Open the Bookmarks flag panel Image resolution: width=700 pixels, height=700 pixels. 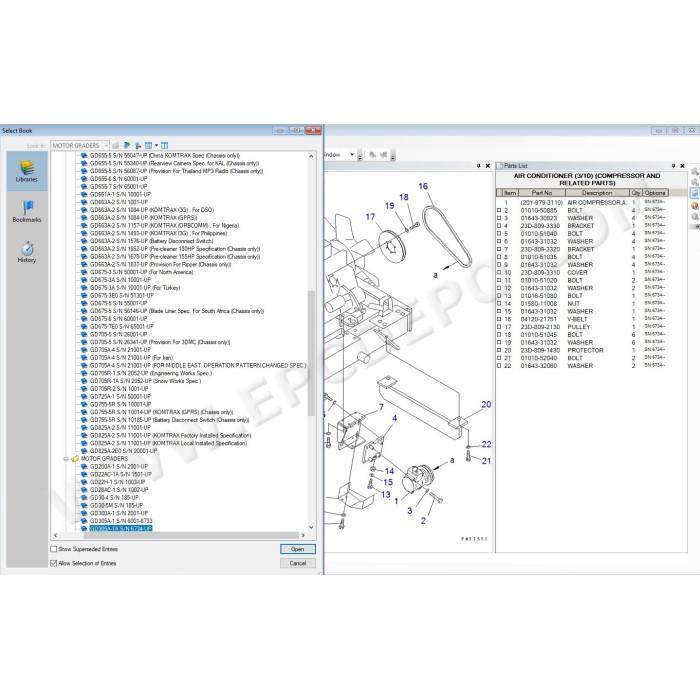27,212
